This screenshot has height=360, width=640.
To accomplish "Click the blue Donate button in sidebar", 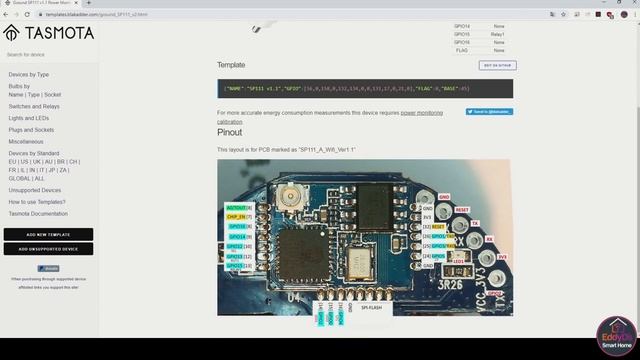I will click(x=49, y=268).
